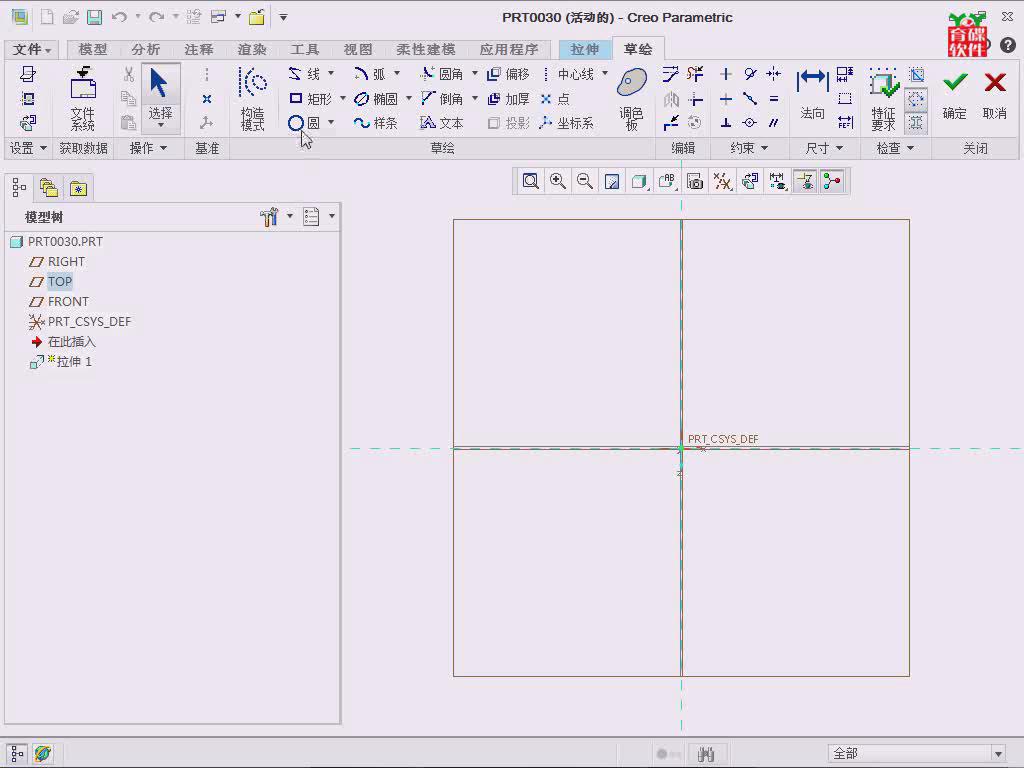
Task: Click the Undo icon in quick access toolbar
Action: click(119, 17)
